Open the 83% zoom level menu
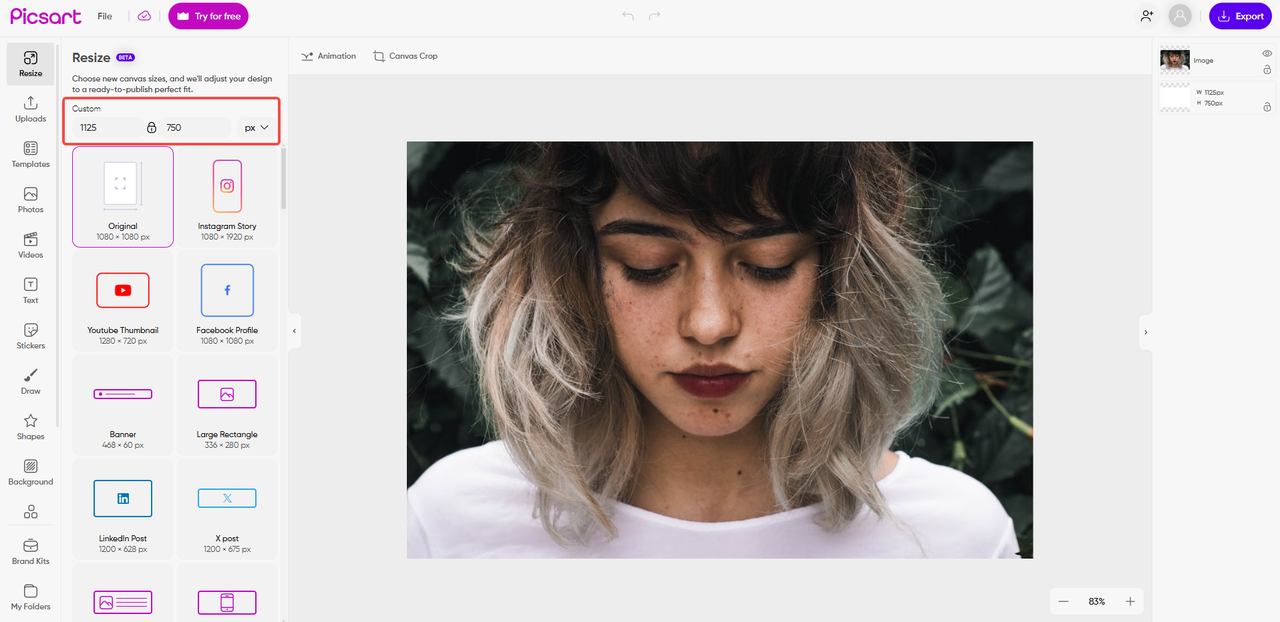The image size is (1280, 622). pos(1097,601)
